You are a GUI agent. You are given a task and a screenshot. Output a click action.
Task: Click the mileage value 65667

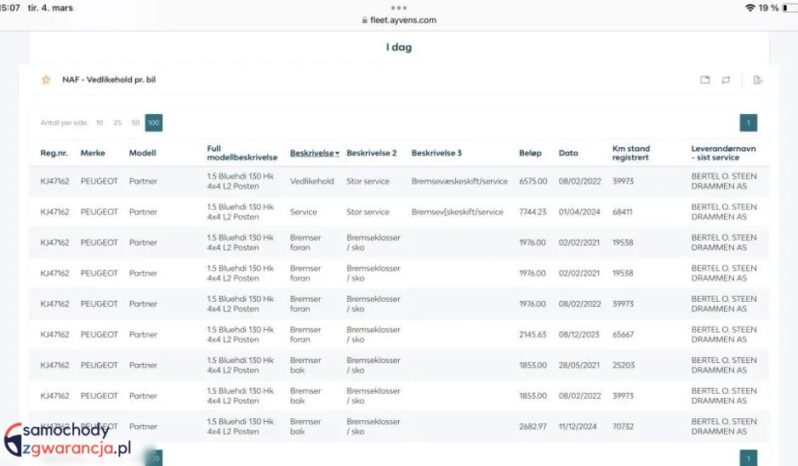point(623,334)
